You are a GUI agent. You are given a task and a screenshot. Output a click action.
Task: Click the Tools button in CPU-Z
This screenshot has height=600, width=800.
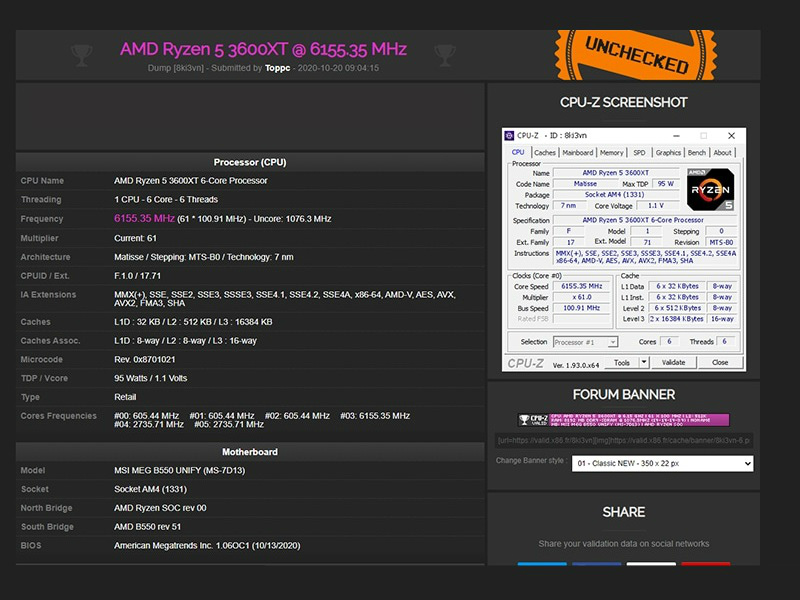point(621,363)
